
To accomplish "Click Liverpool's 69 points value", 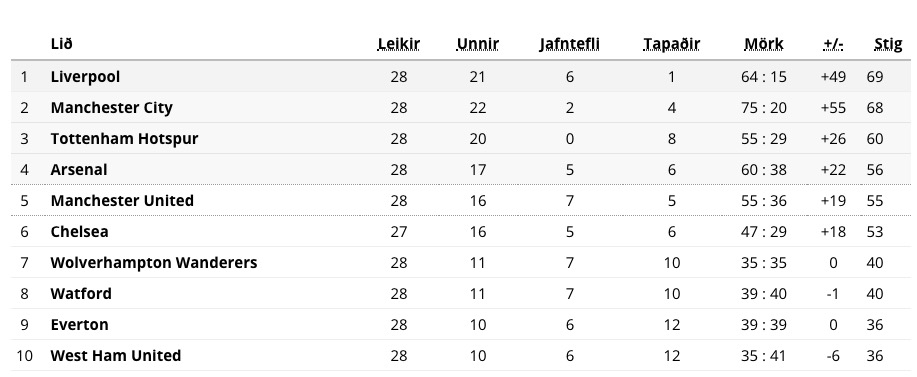I will coord(875,77).
